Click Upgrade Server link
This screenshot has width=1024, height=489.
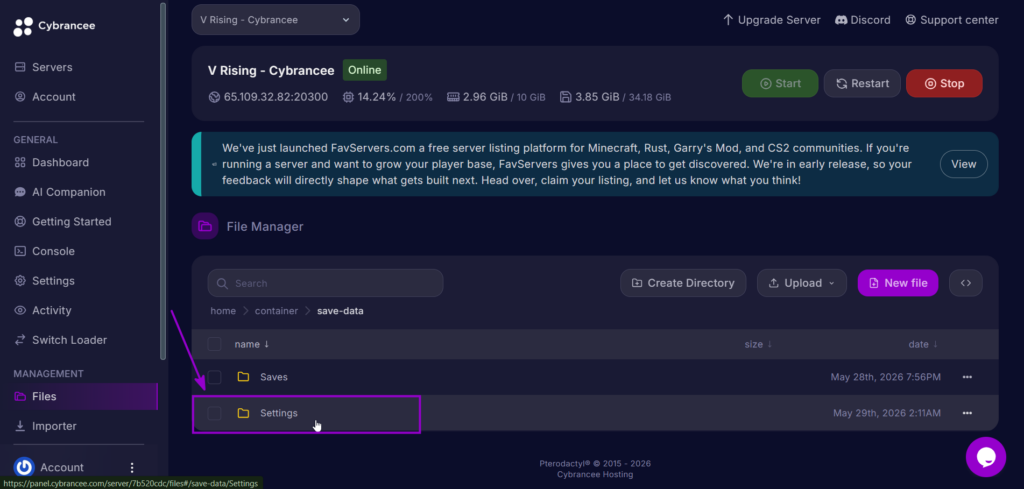771,20
